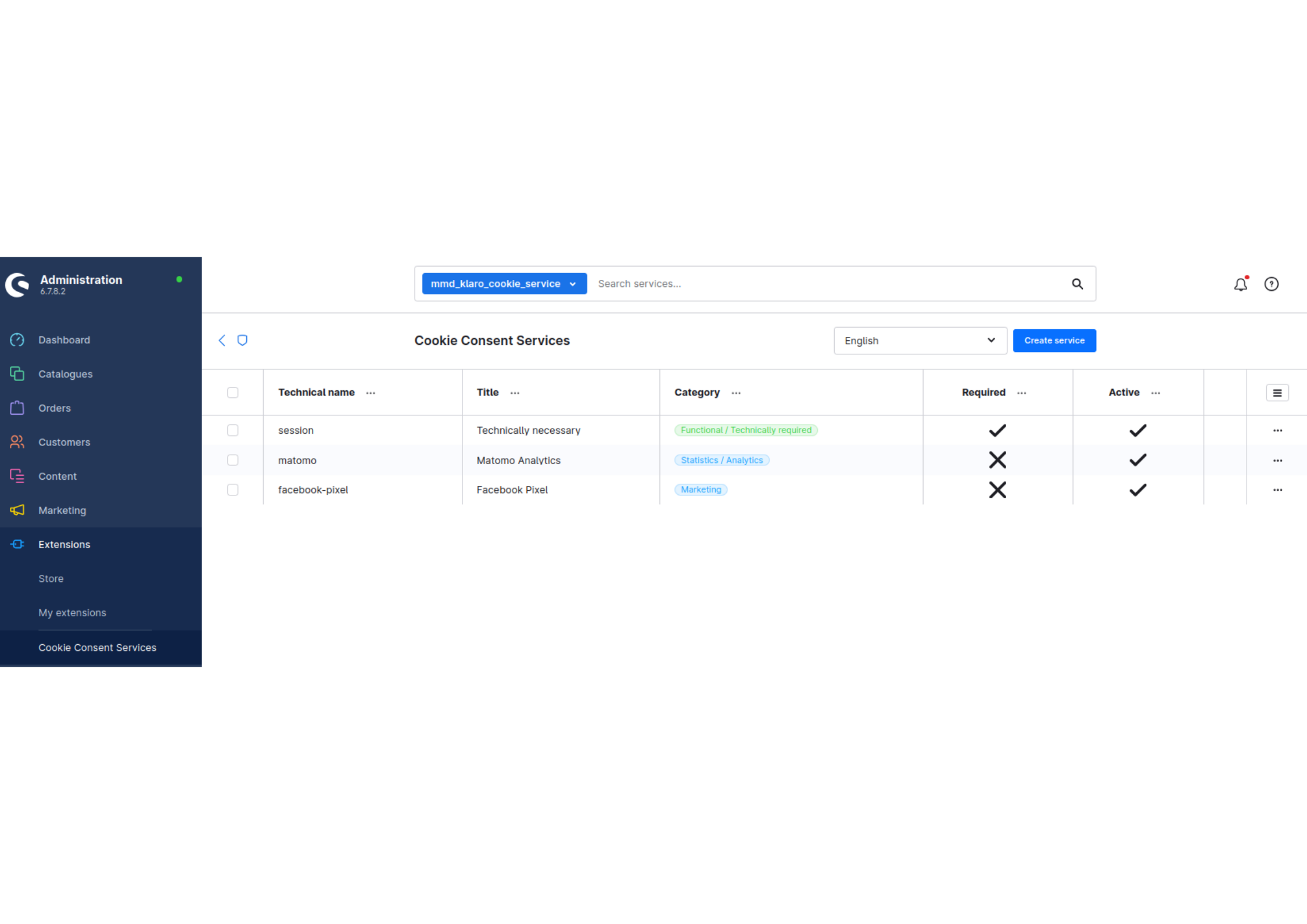Viewport: 1307px width, 924px height.
Task: Click the Create service button
Action: coord(1054,340)
